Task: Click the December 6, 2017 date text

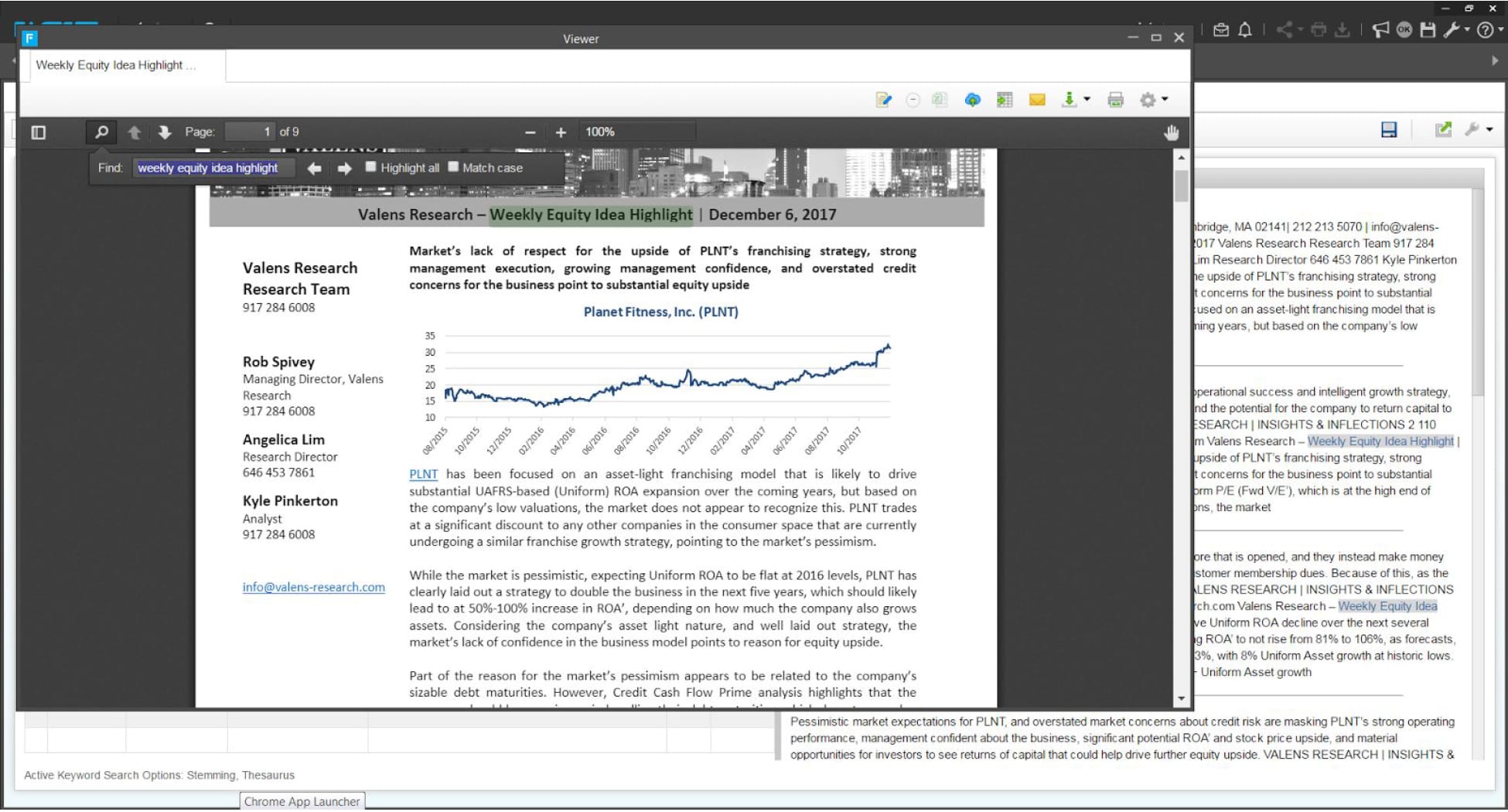Action: (x=772, y=214)
